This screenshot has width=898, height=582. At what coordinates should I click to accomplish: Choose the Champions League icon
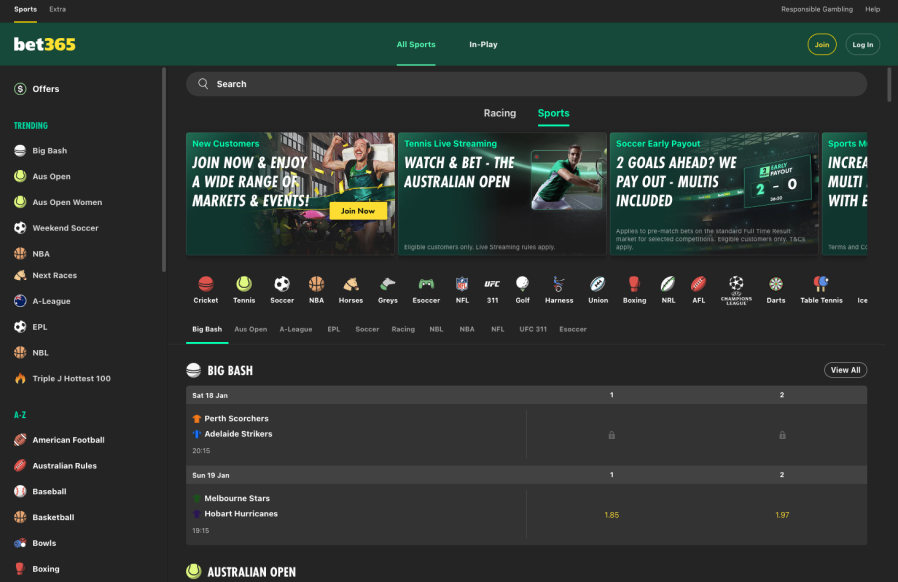click(736, 290)
